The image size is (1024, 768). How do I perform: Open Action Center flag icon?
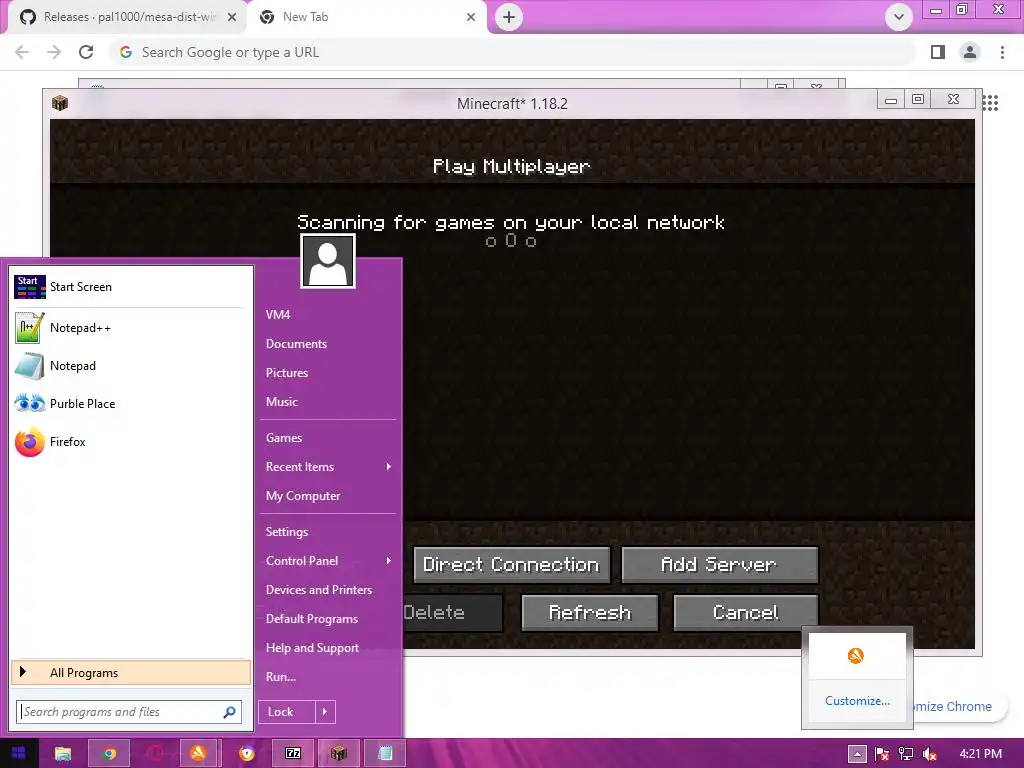pyautogui.click(x=882, y=754)
